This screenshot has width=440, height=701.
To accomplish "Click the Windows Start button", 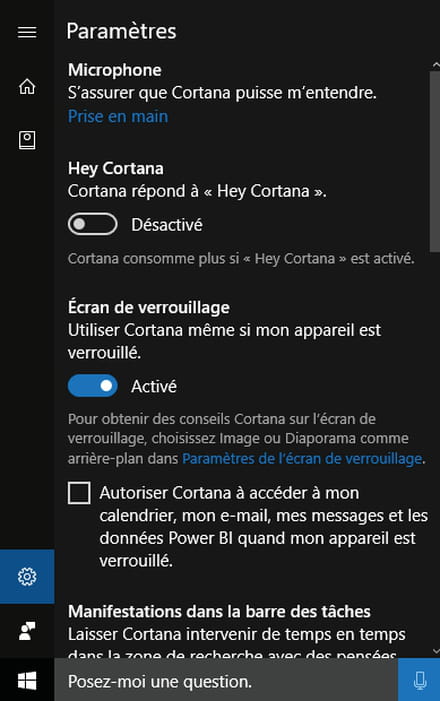I will pyautogui.click(x=27, y=681).
